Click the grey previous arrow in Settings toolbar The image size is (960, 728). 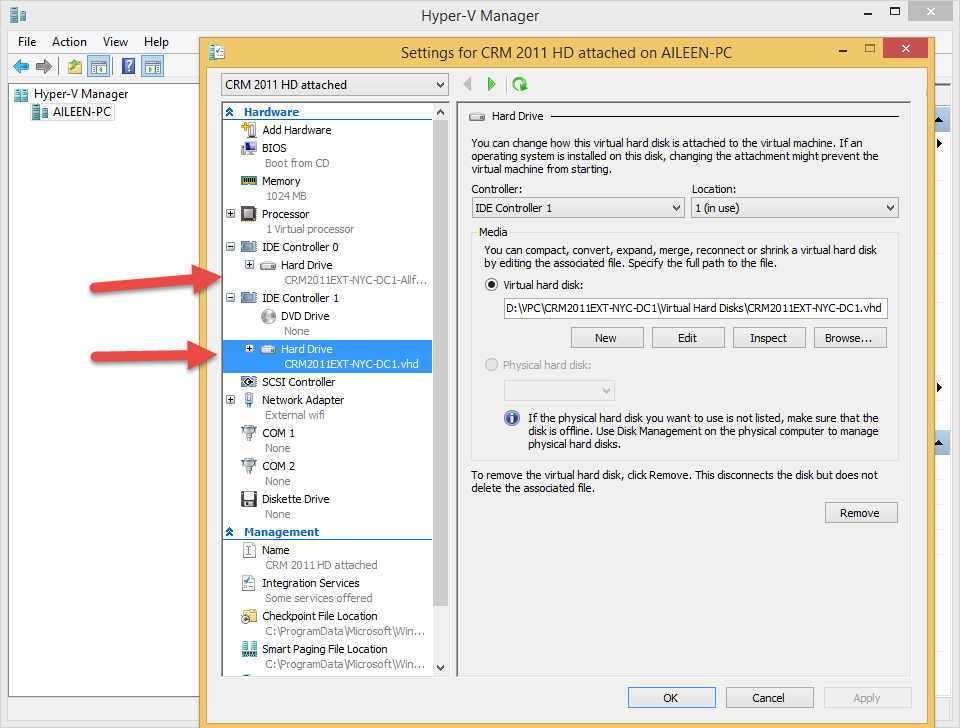click(467, 84)
